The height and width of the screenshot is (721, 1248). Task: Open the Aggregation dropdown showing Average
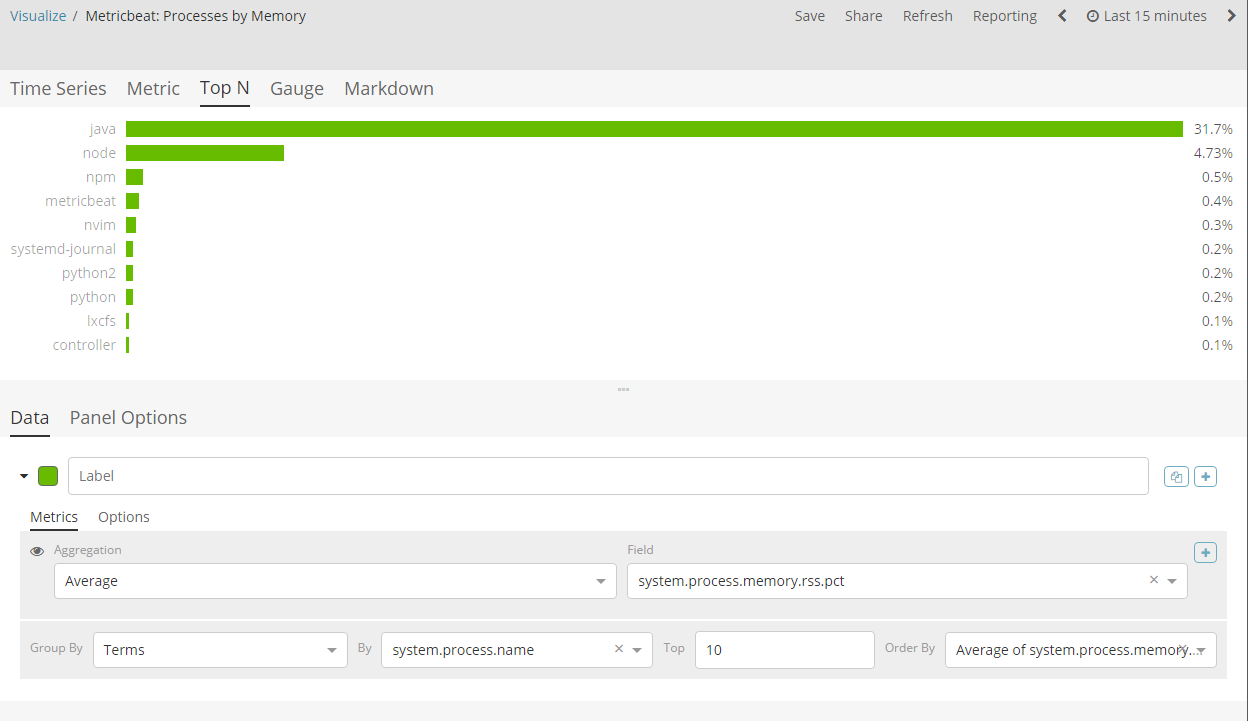[x=335, y=581]
